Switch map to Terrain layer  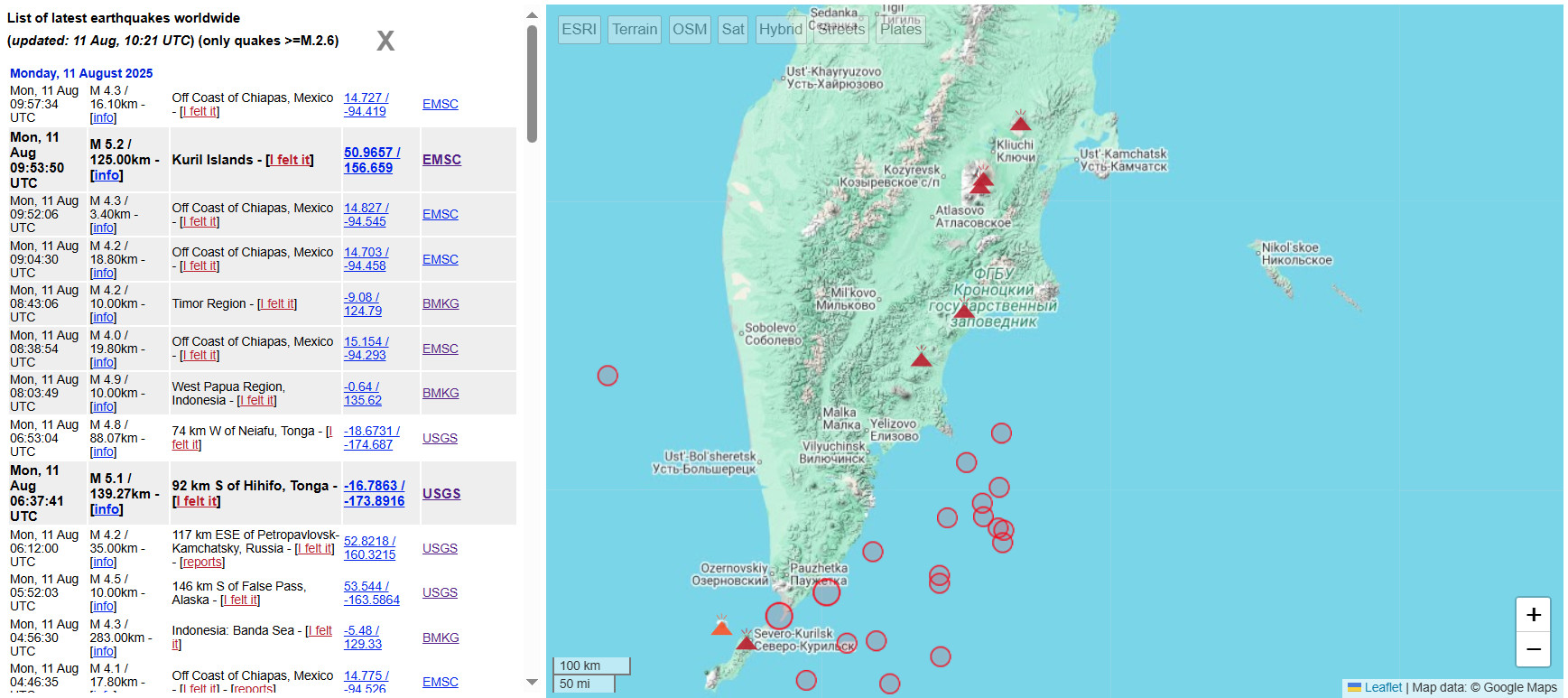tap(635, 29)
